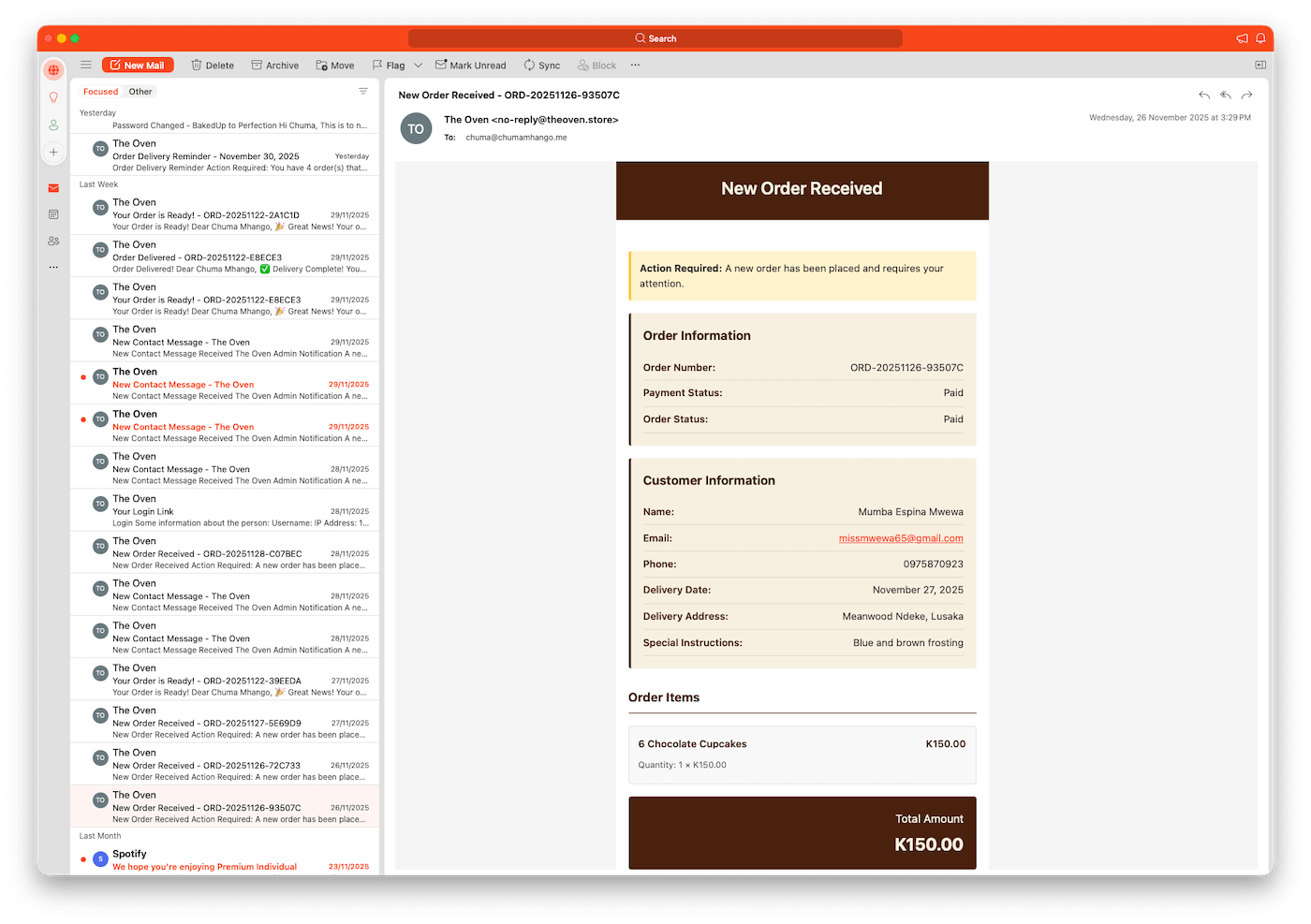
Task: Open the toolbar more options ellipsis
Action: point(635,66)
